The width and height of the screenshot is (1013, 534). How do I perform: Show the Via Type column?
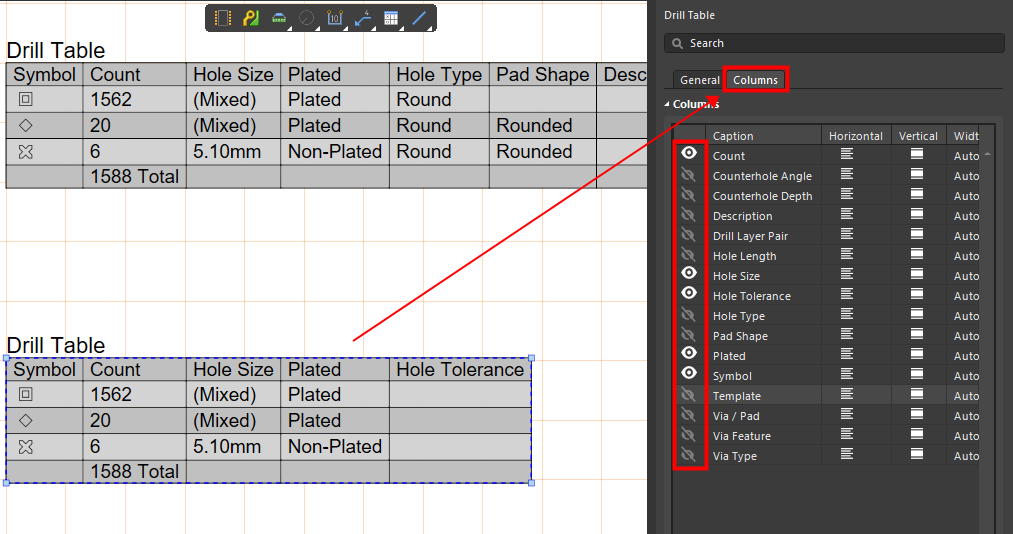[688, 455]
